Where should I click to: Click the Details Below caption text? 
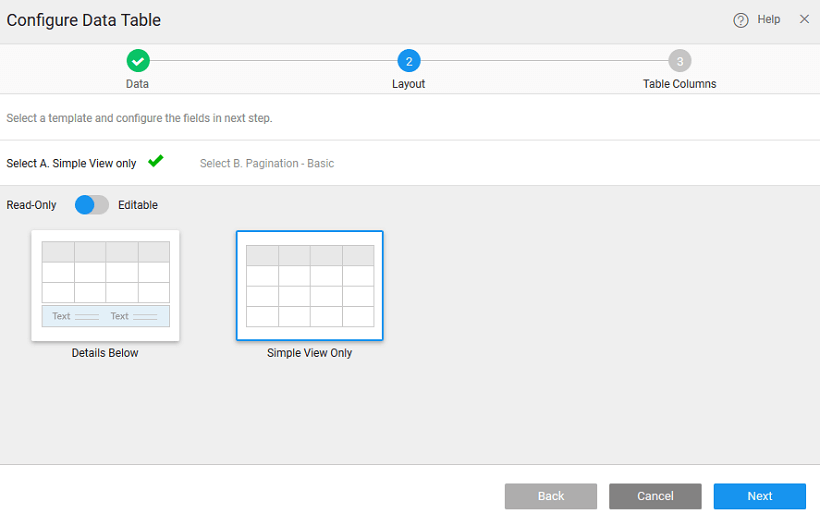(105, 353)
